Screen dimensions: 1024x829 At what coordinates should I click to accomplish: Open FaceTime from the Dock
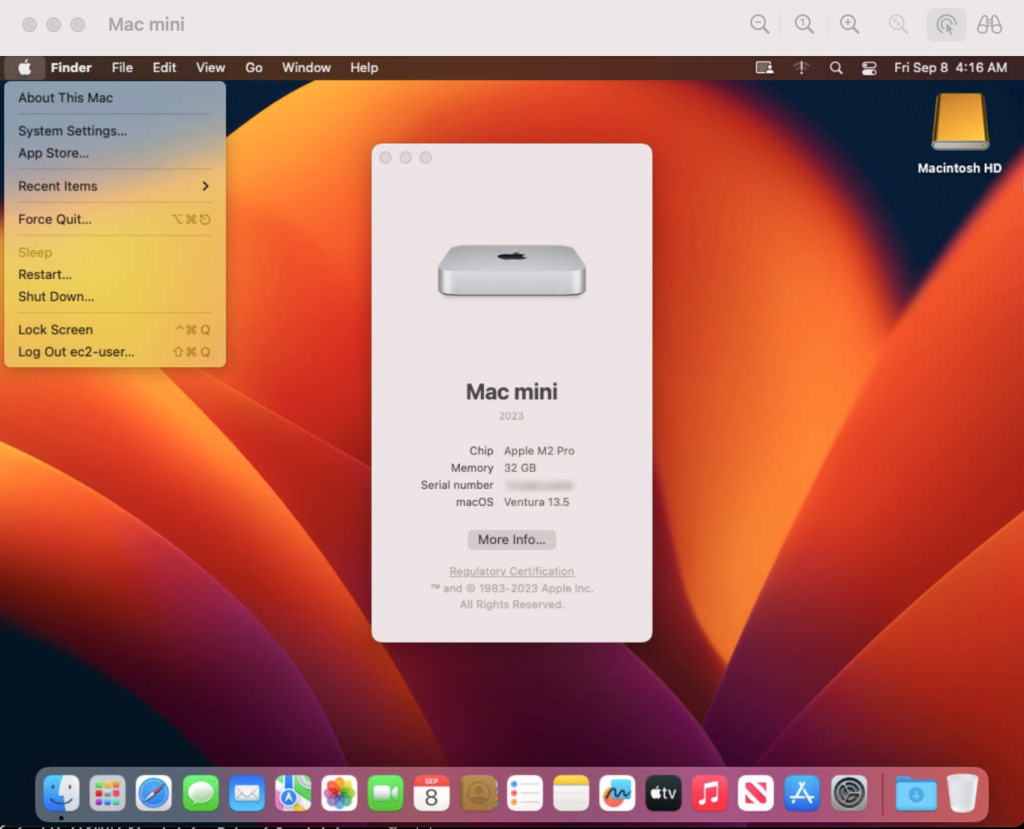point(385,793)
